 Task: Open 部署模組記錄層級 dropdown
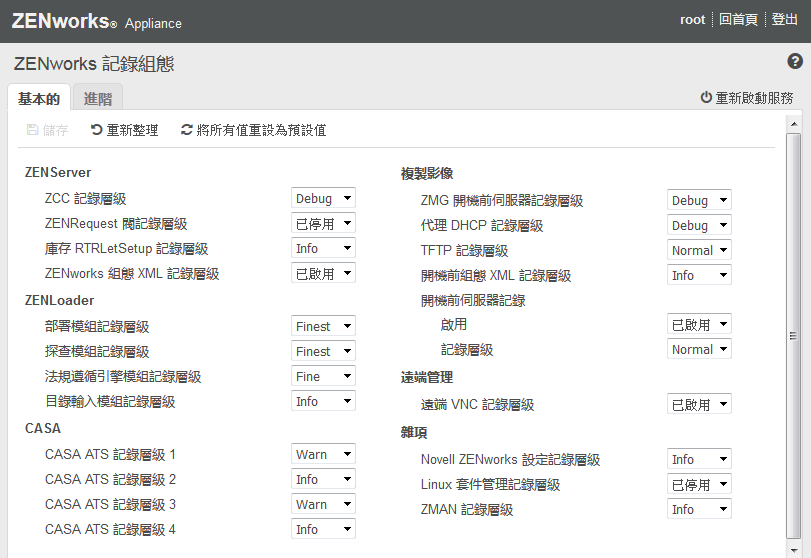pyautogui.click(x=323, y=326)
